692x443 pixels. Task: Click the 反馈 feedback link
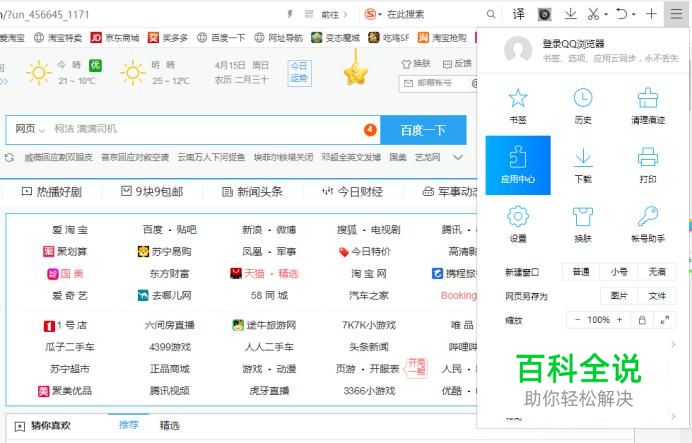tap(457, 64)
